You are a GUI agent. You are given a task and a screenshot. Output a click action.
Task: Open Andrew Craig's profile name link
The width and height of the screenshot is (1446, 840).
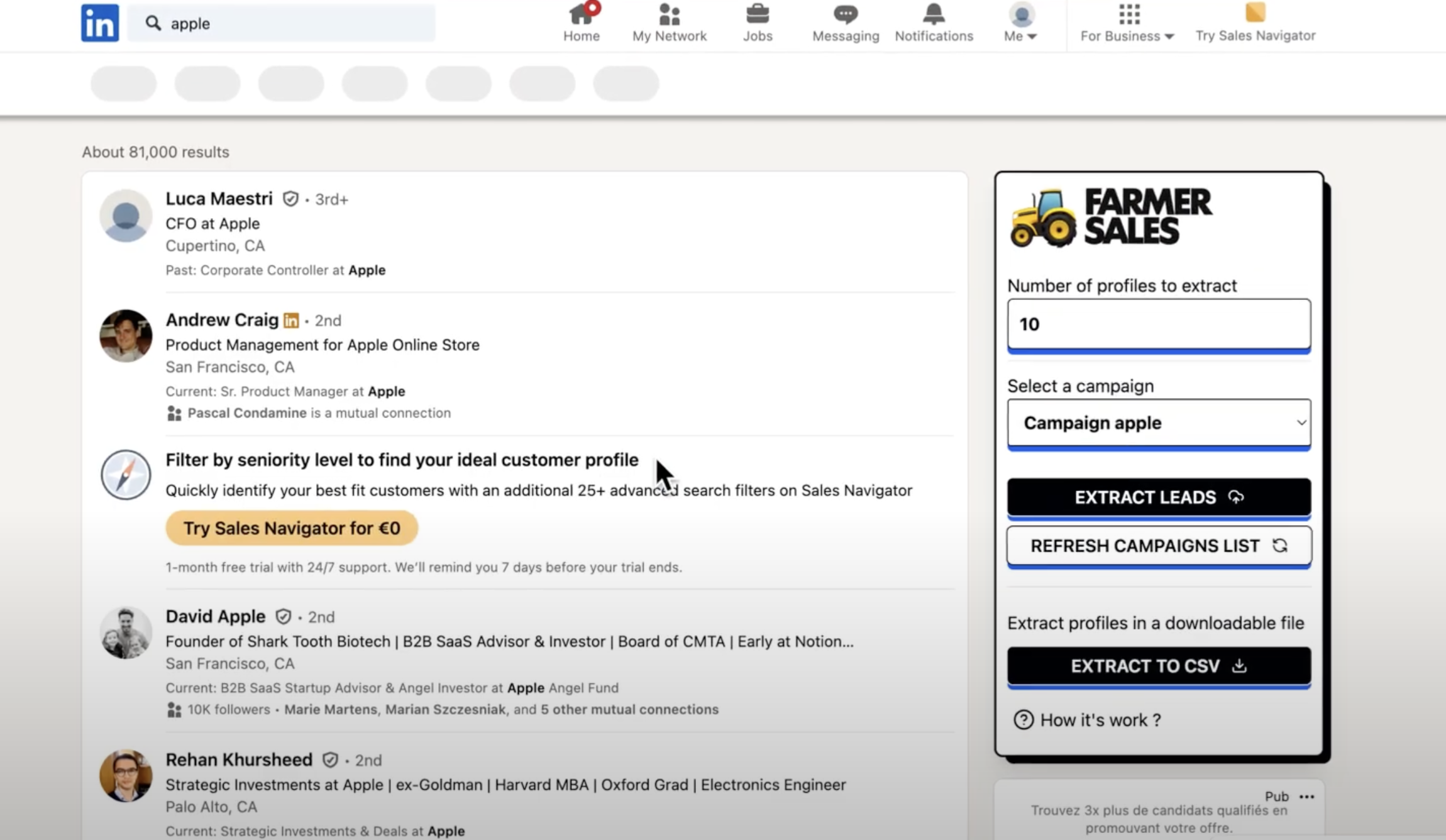[x=222, y=320]
